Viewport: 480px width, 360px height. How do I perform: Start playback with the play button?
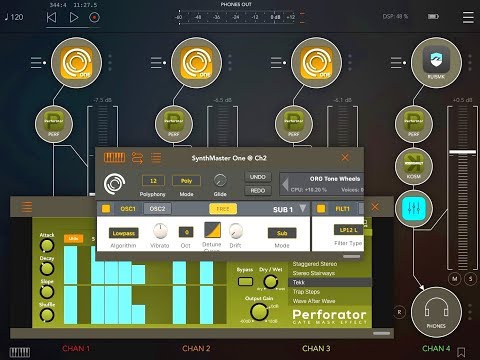coord(74,17)
